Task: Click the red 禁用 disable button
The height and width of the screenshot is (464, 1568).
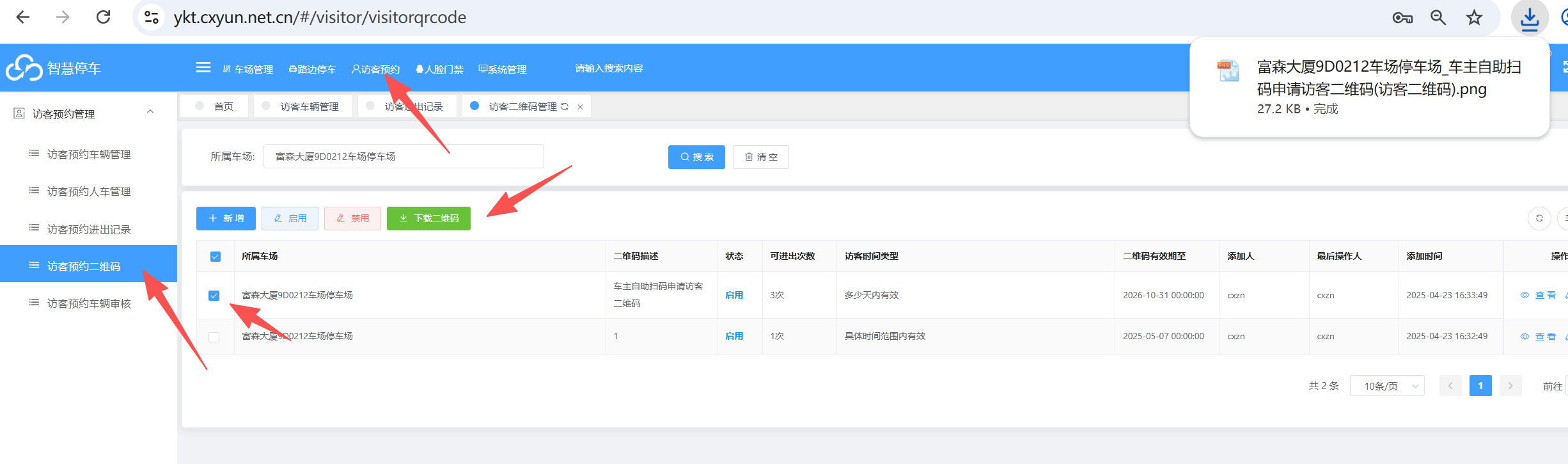Action: (352, 218)
